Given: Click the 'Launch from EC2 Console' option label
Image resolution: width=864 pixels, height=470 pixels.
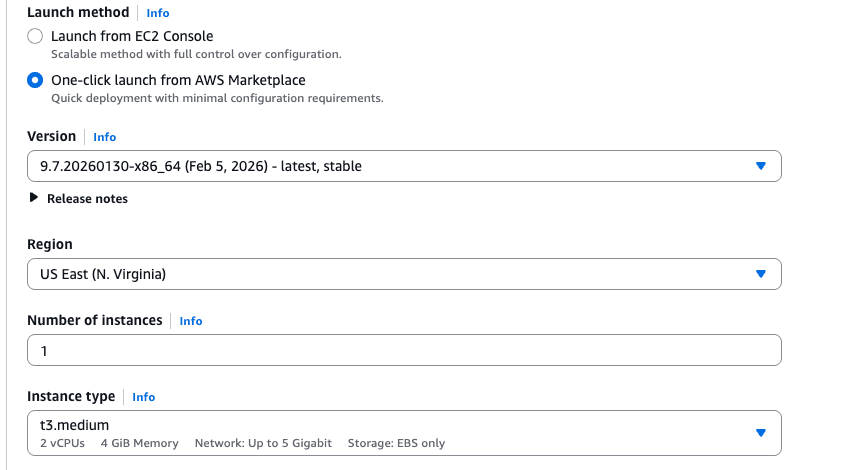Looking at the screenshot, I should tap(132, 36).
